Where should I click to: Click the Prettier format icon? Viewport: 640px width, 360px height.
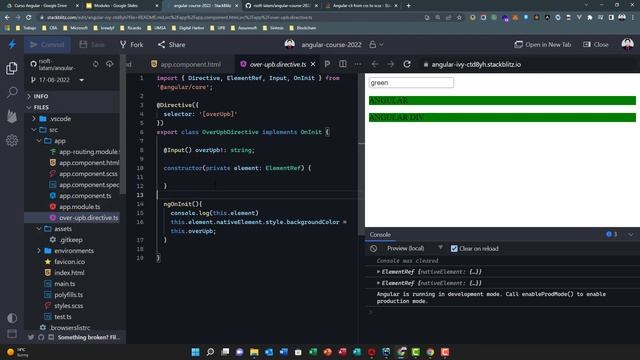pyautogui.click(x=327, y=64)
